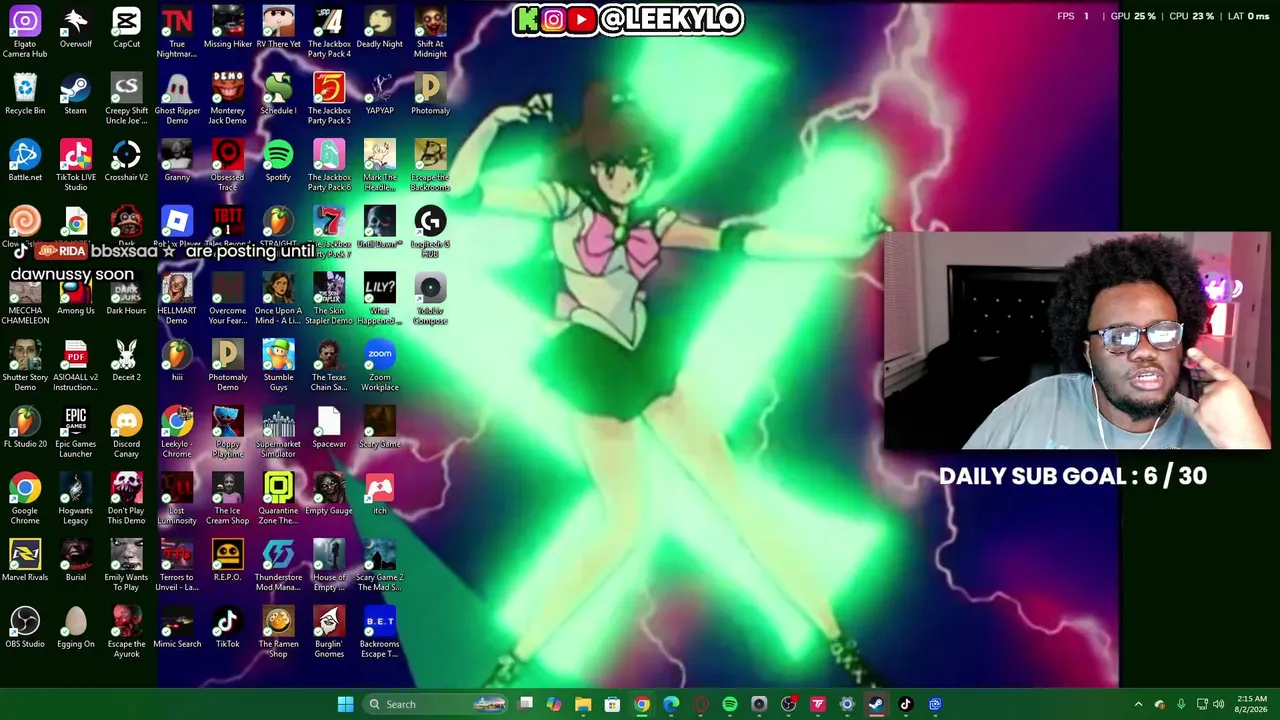Select the Hogwarts Legacy icon
This screenshot has width=1280, height=720.
tap(76, 499)
